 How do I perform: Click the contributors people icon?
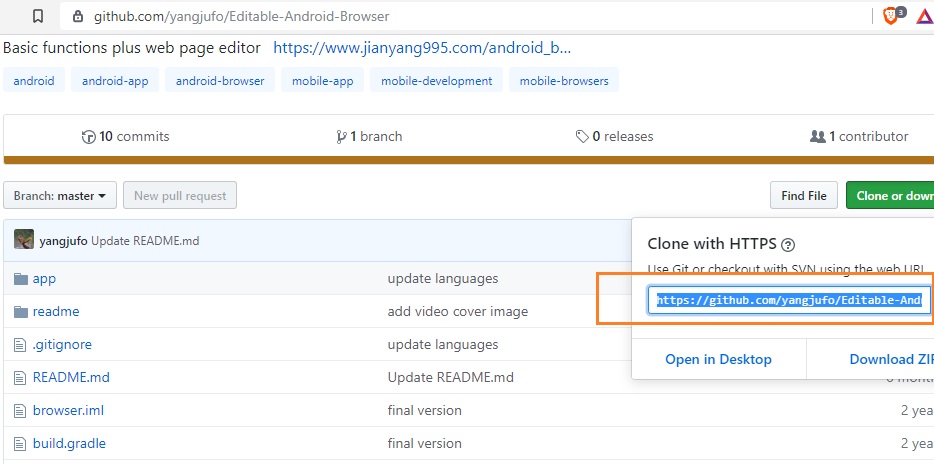(x=818, y=137)
